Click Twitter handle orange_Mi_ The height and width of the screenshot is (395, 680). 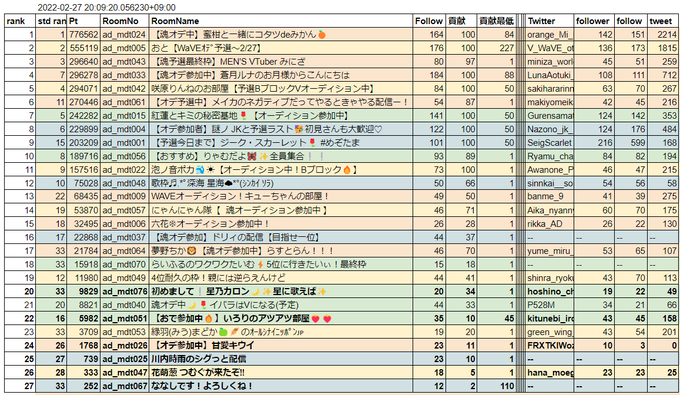549,35
